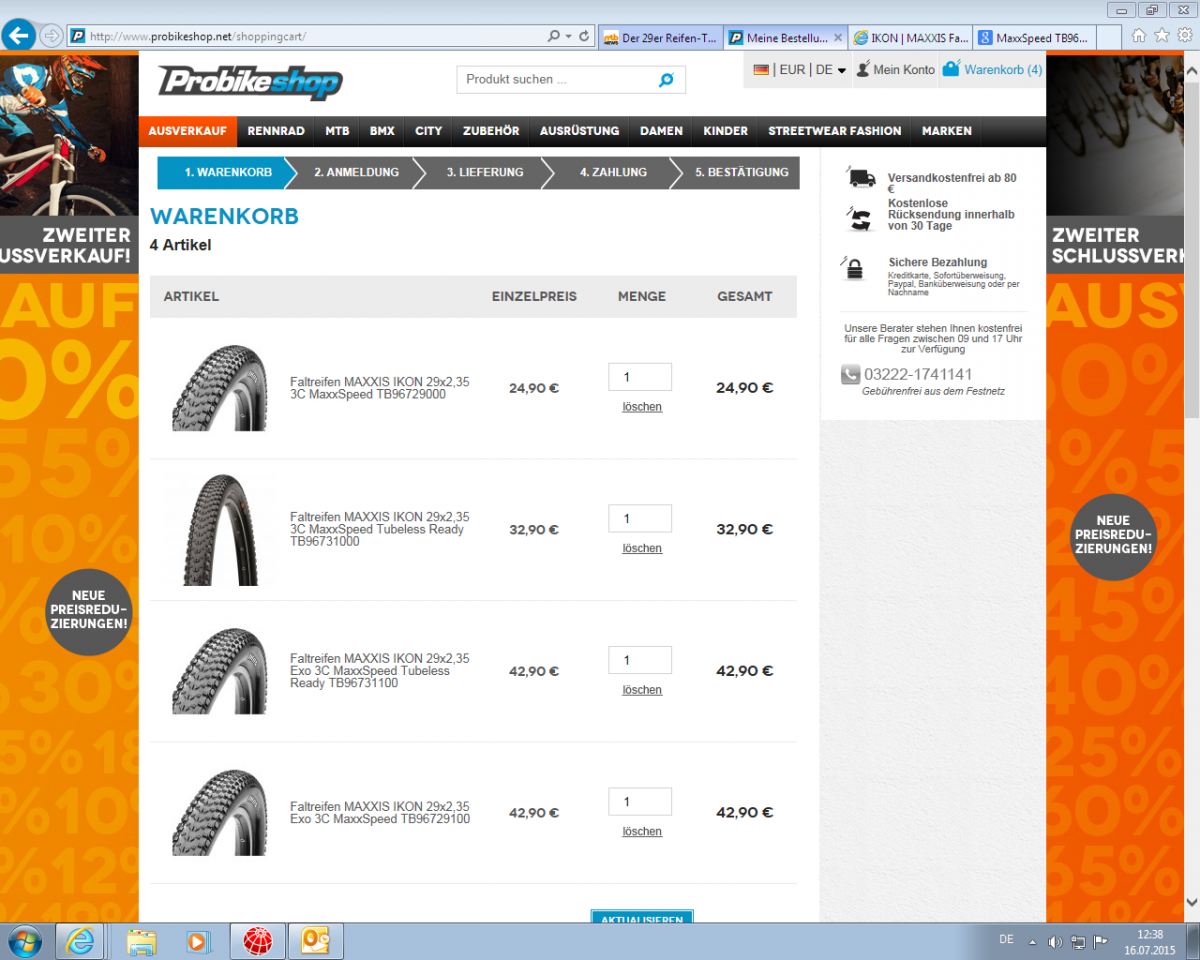This screenshot has width=1200, height=960.
Task: Open the MTB menu
Action: pos(337,131)
